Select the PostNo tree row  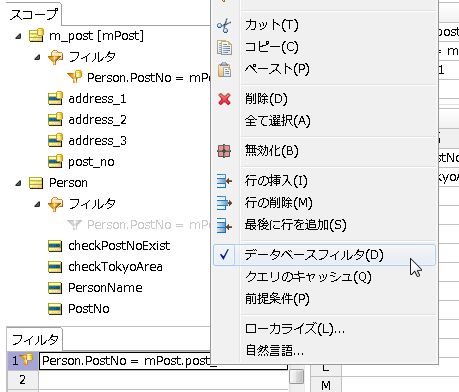(x=89, y=309)
